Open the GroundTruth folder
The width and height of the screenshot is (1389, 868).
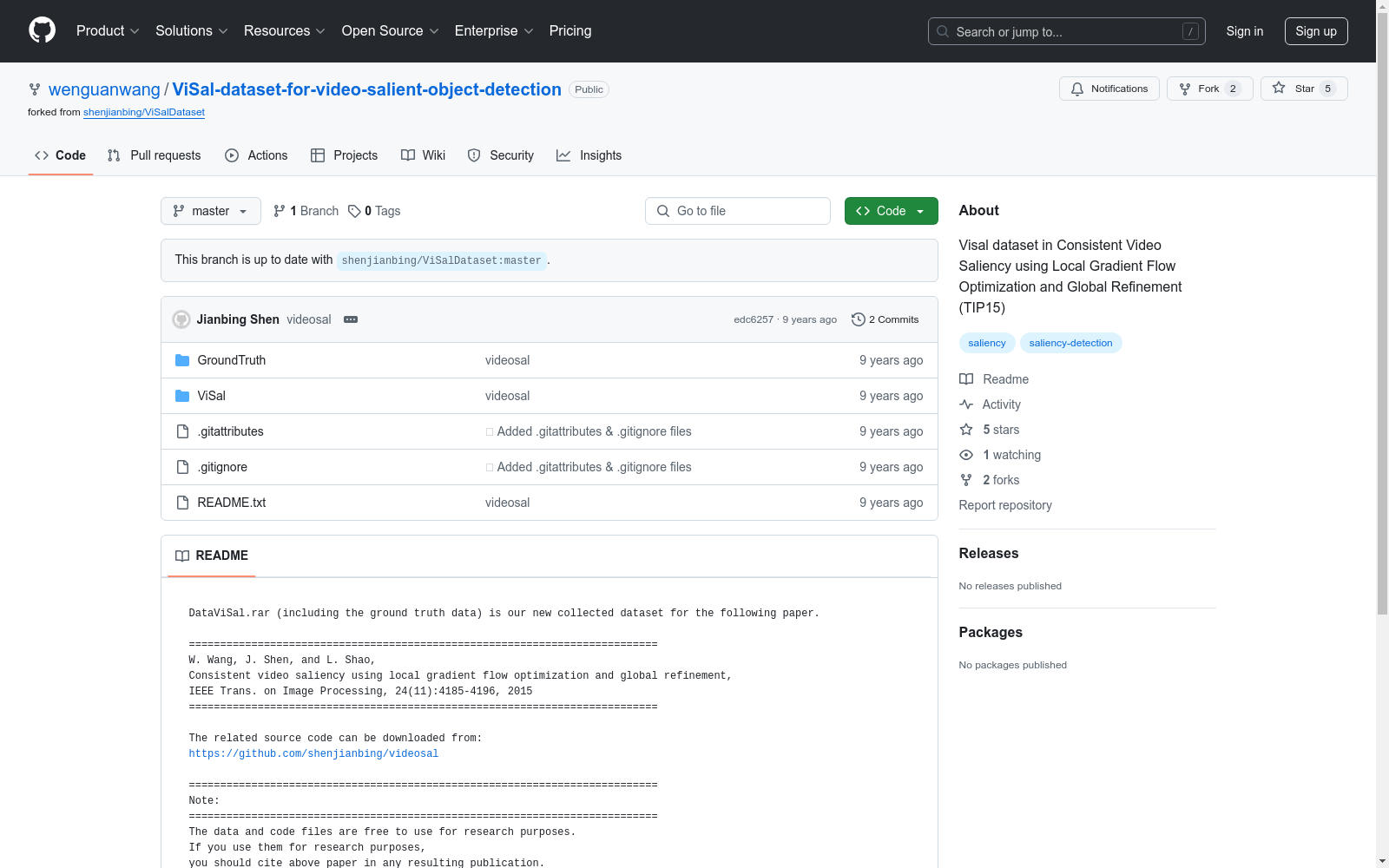[x=232, y=360]
